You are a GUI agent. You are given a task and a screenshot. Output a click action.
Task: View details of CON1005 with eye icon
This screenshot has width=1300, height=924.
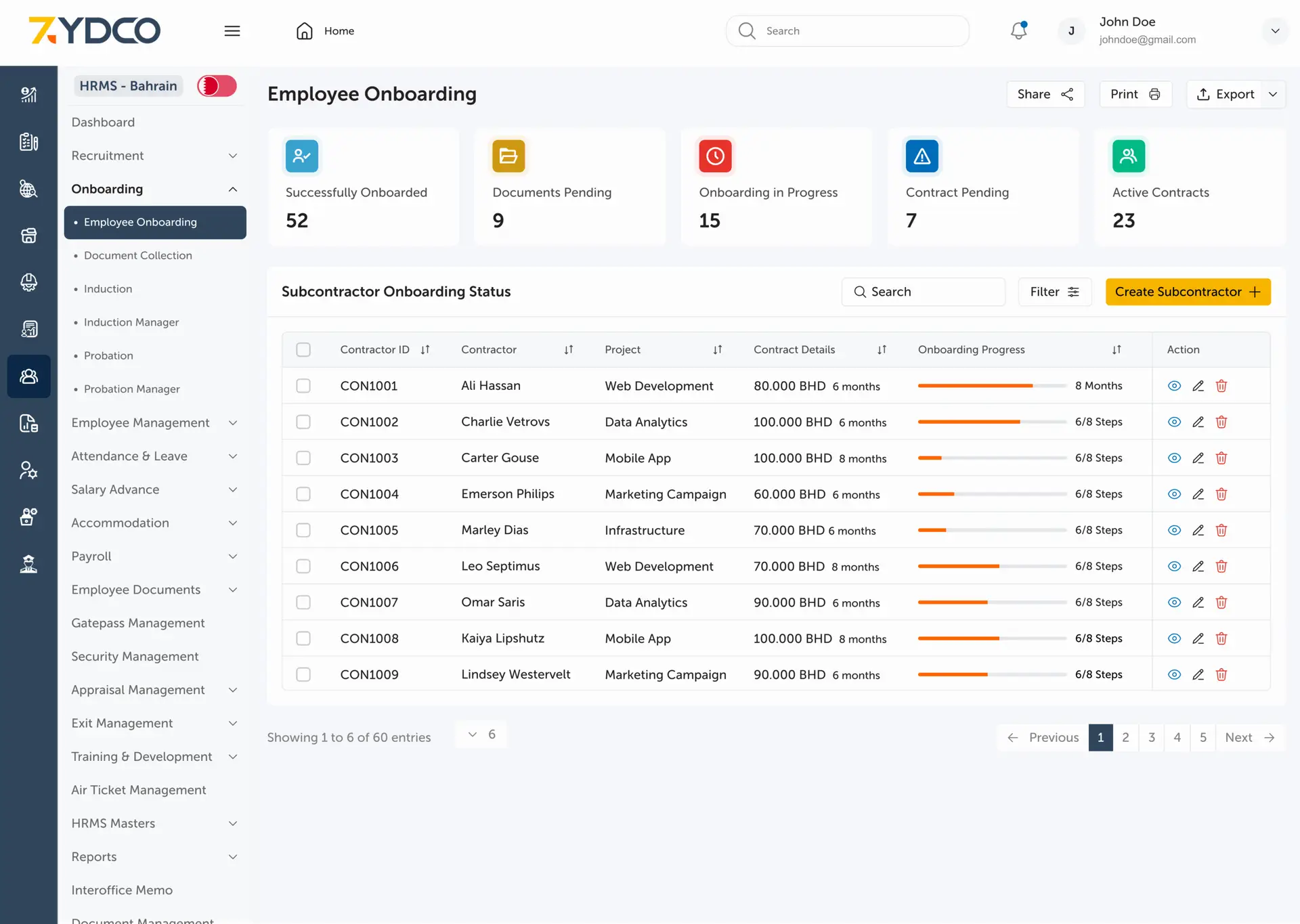1174,530
